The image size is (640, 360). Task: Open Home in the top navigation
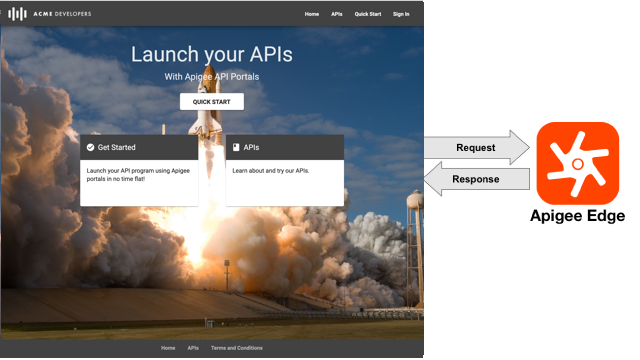coord(312,14)
